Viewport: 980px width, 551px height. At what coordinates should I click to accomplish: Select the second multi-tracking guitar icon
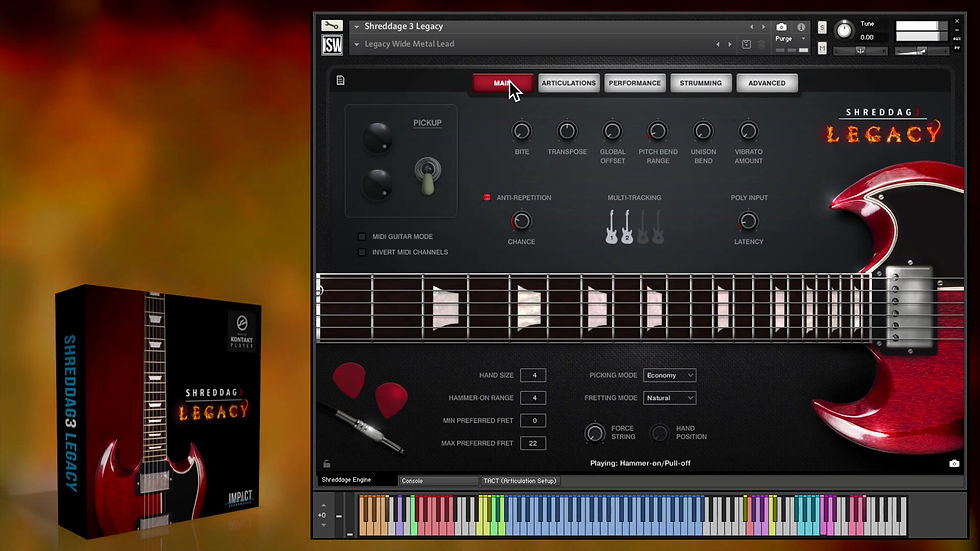tap(626, 227)
